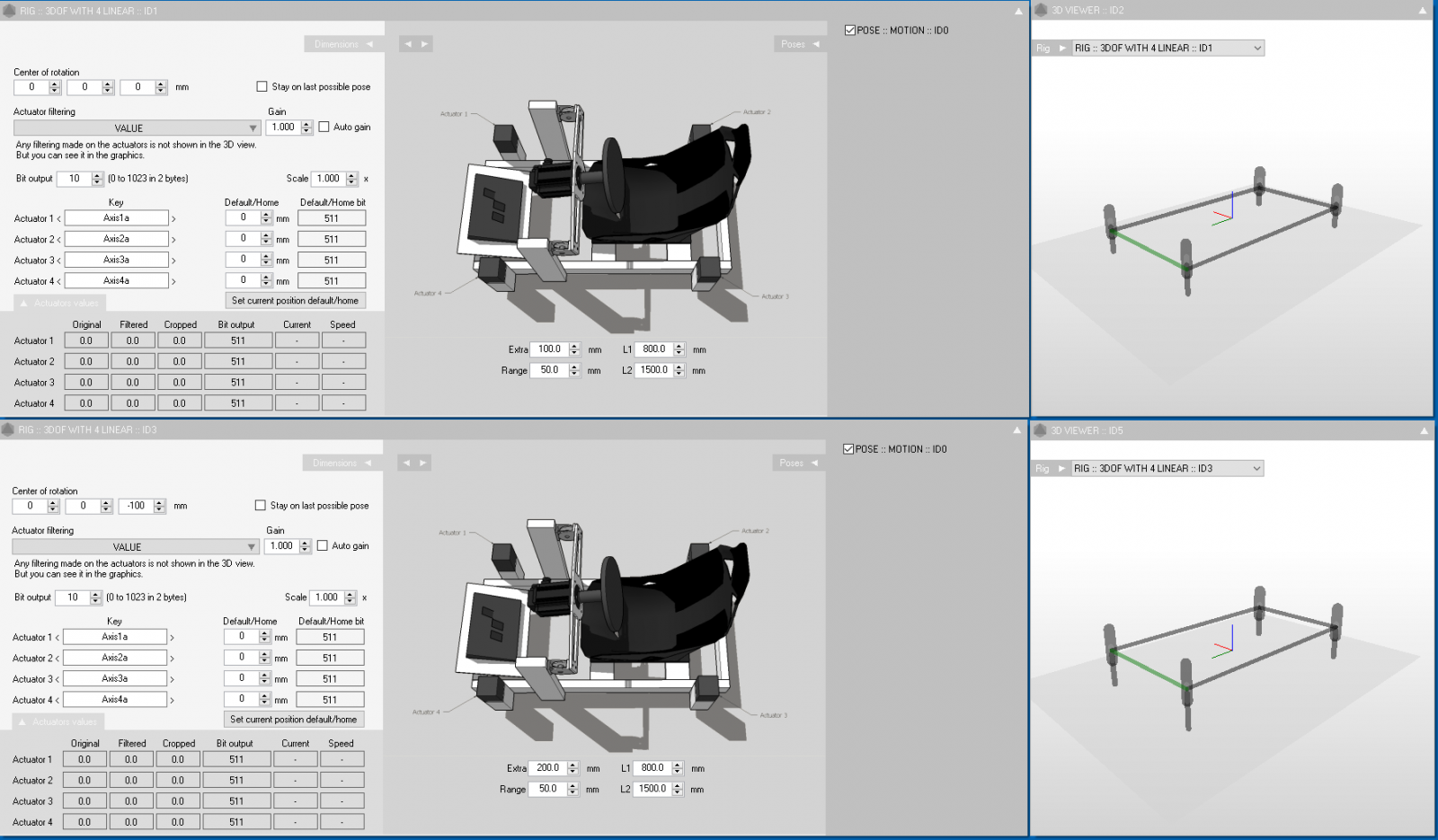The image size is (1438, 840).
Task: Click the previous pose arrow in ID1 panel
Action: tap(408, 44)
